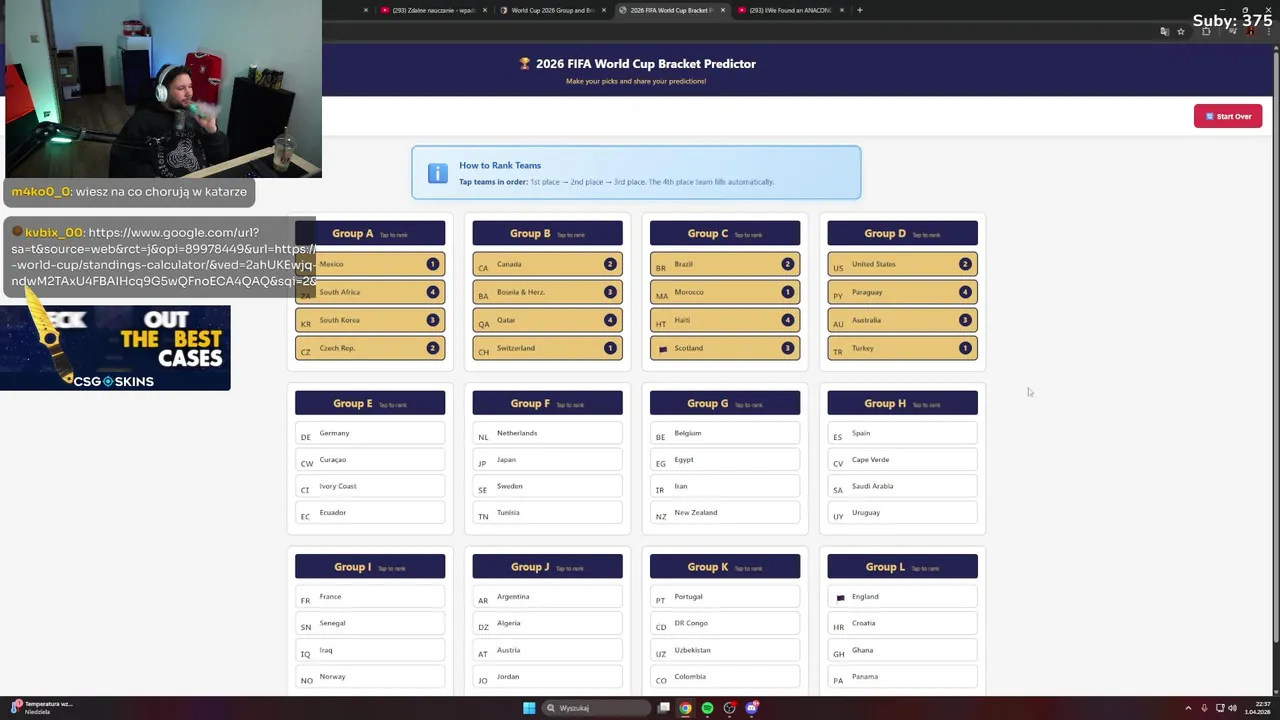Close the 2026 FIFA World Cup Bracket tab
1280x720 pixels.
pyautogui.click(x=723, y=10)
